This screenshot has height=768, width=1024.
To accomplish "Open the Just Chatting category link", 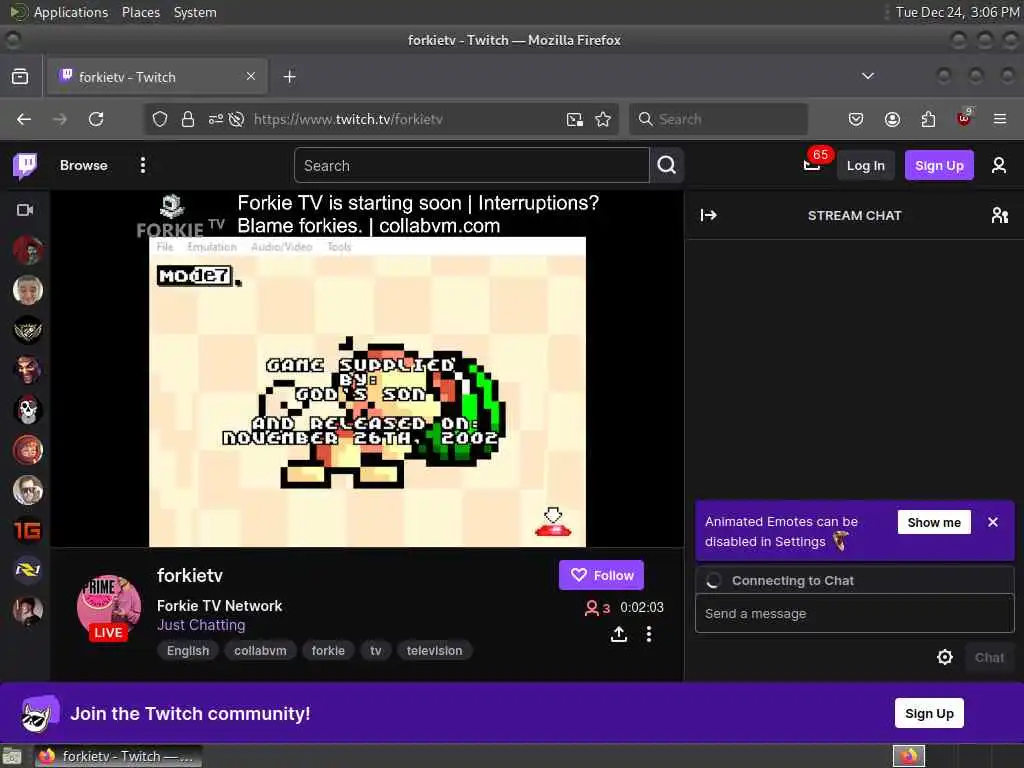I will click(201, 625).
